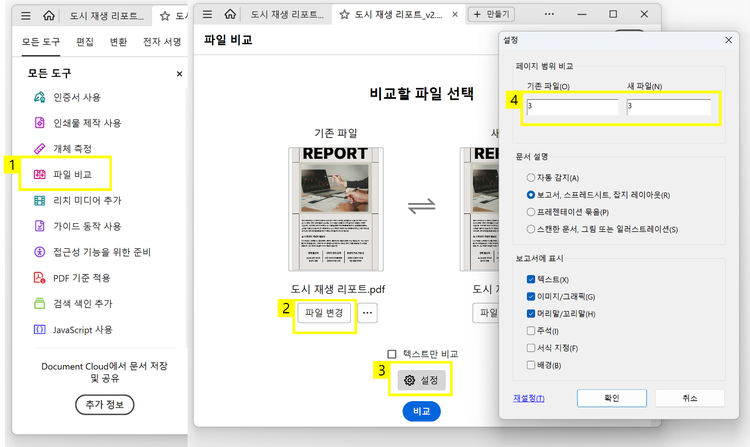Open 설정 gear button

(421, 380)
